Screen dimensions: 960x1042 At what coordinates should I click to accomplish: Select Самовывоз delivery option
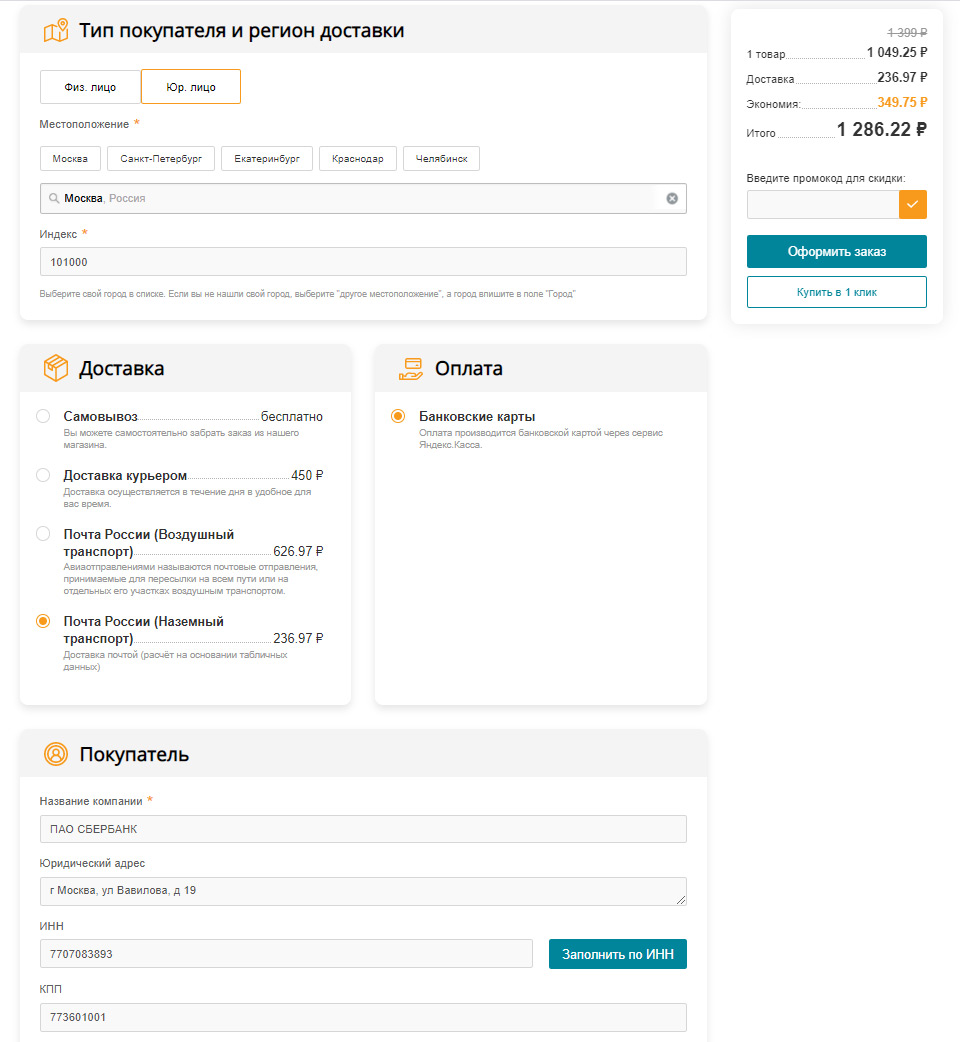pos(43,416)
